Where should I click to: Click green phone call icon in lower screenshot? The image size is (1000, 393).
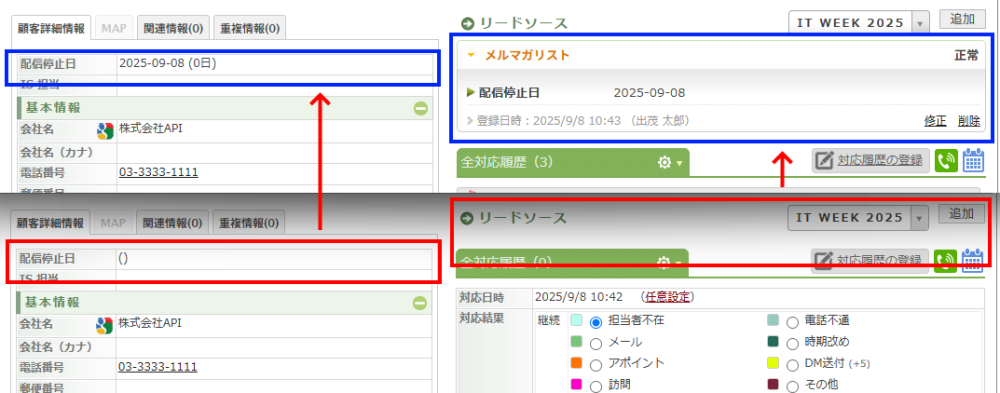(946, 260)
